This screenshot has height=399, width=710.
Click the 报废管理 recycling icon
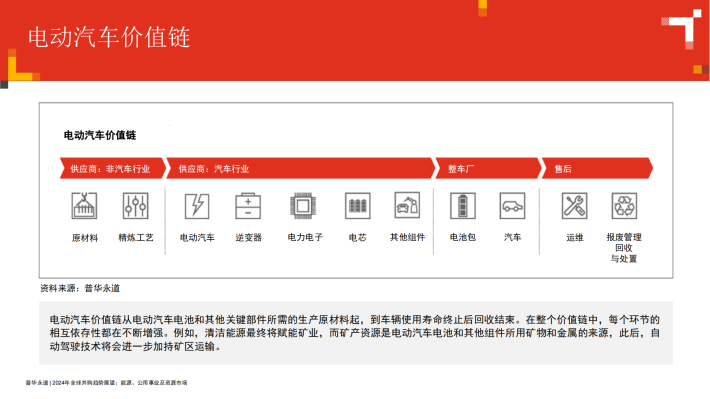624,206
